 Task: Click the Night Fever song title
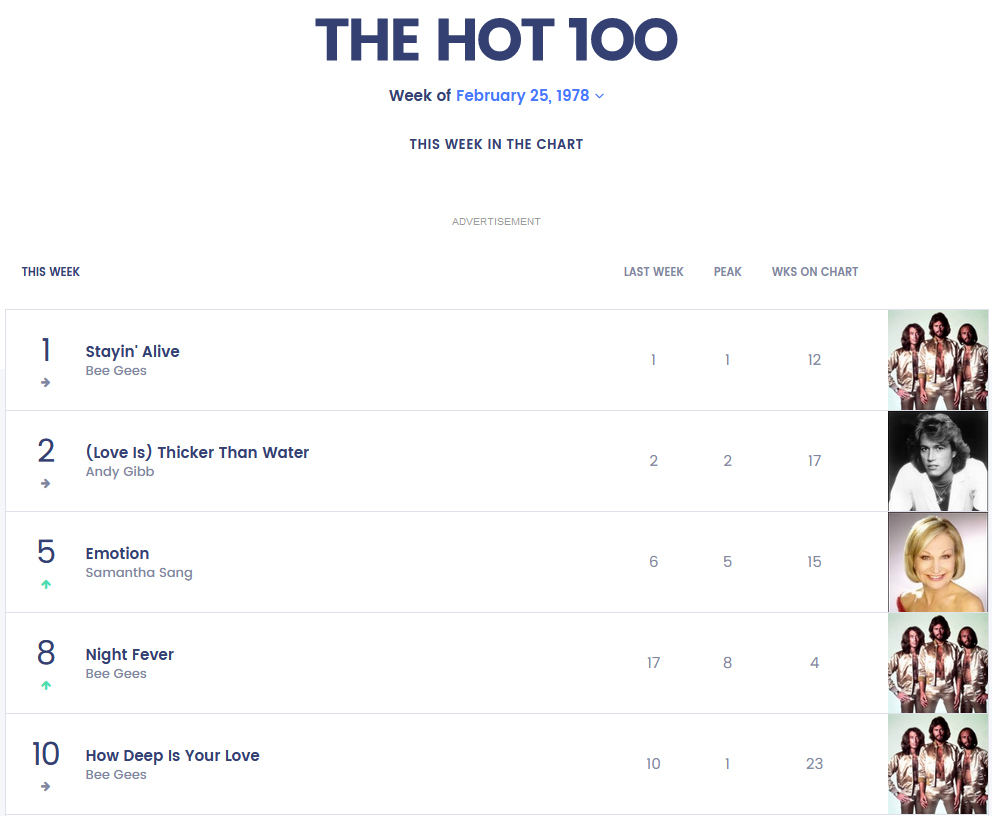130,654
